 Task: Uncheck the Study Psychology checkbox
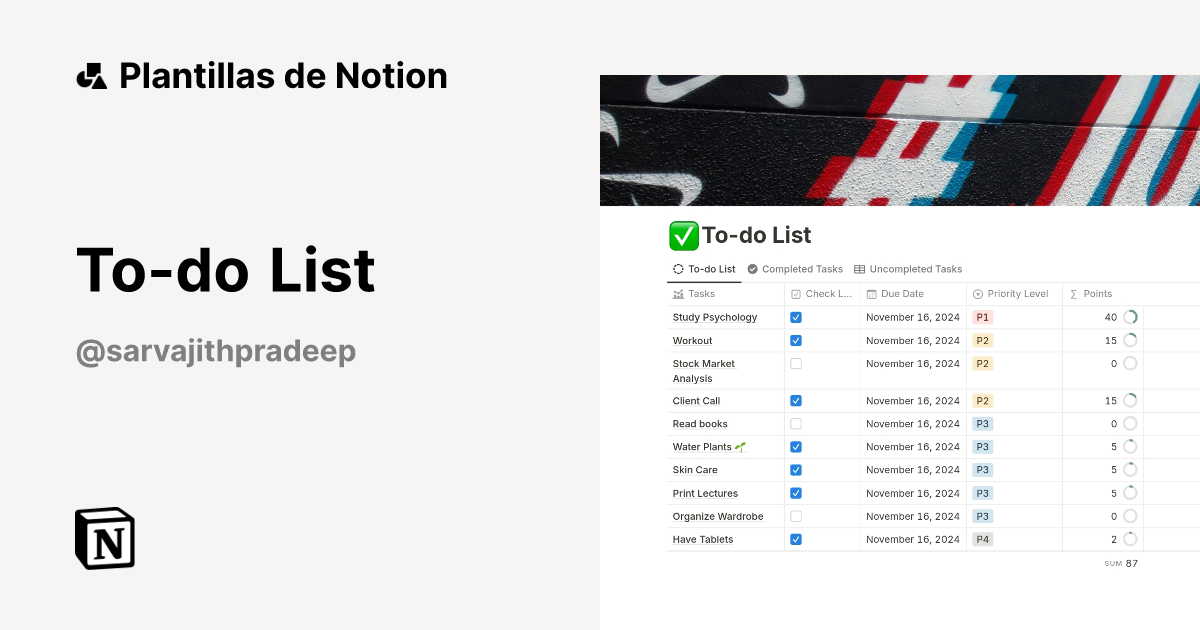[795, 317]
